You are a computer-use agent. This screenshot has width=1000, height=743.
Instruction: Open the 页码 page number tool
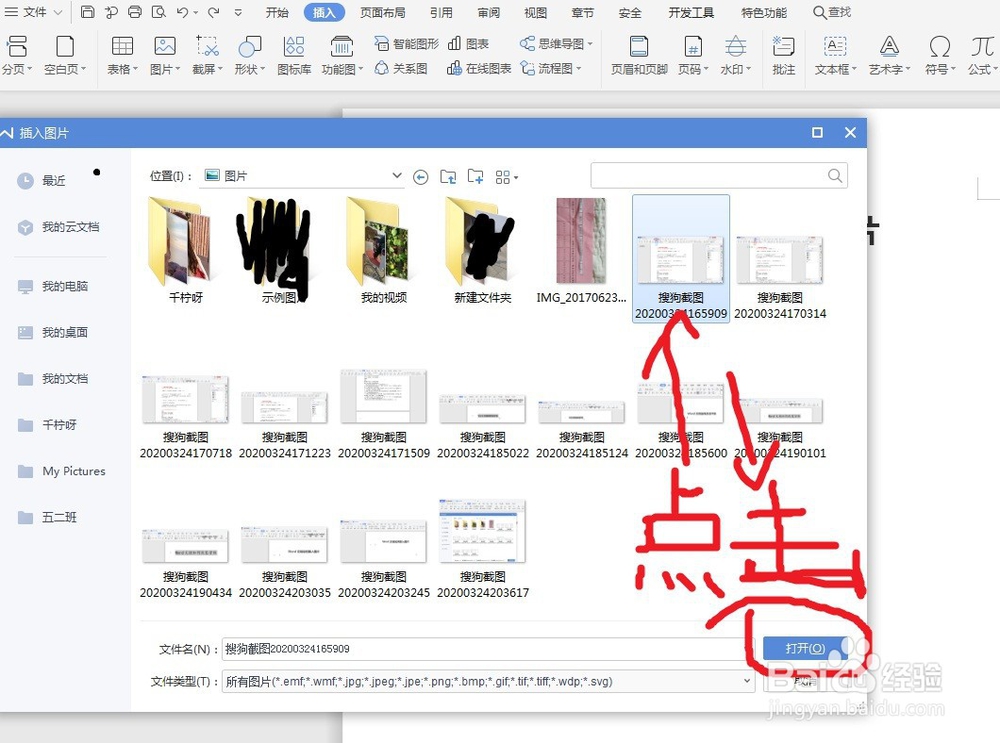693,55
